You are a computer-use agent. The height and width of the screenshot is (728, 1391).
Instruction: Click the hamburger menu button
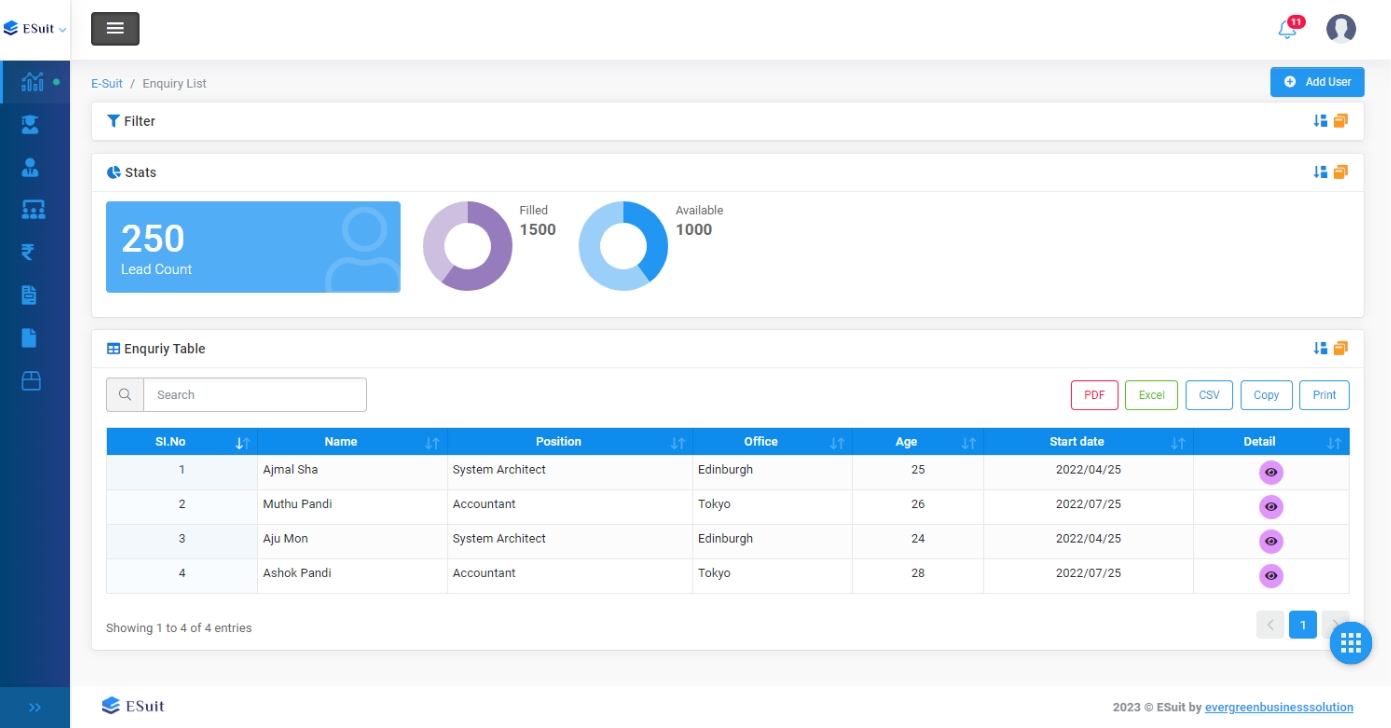[115, 29]
